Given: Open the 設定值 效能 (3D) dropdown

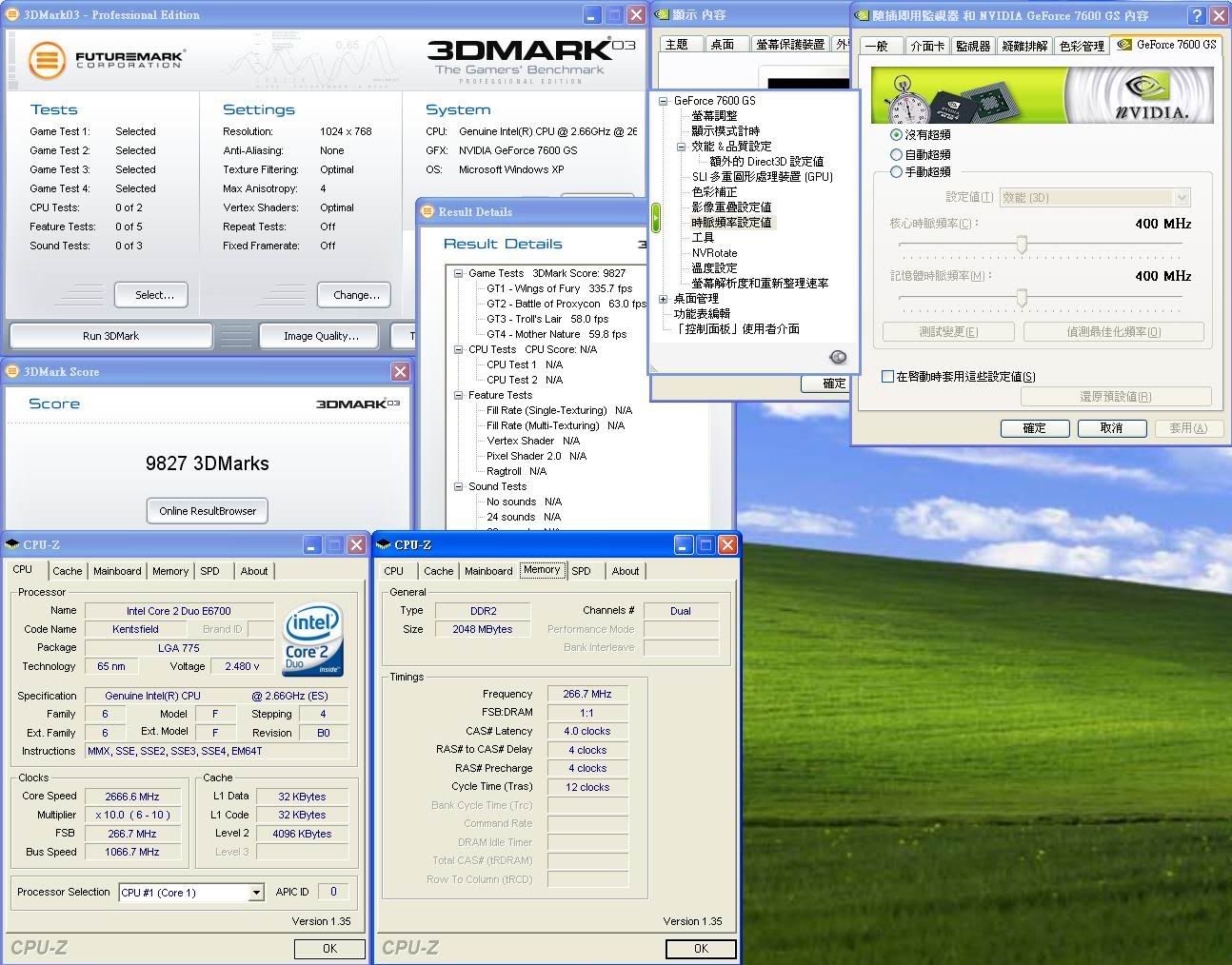Looking at the screenshot, I should 1182,198.
